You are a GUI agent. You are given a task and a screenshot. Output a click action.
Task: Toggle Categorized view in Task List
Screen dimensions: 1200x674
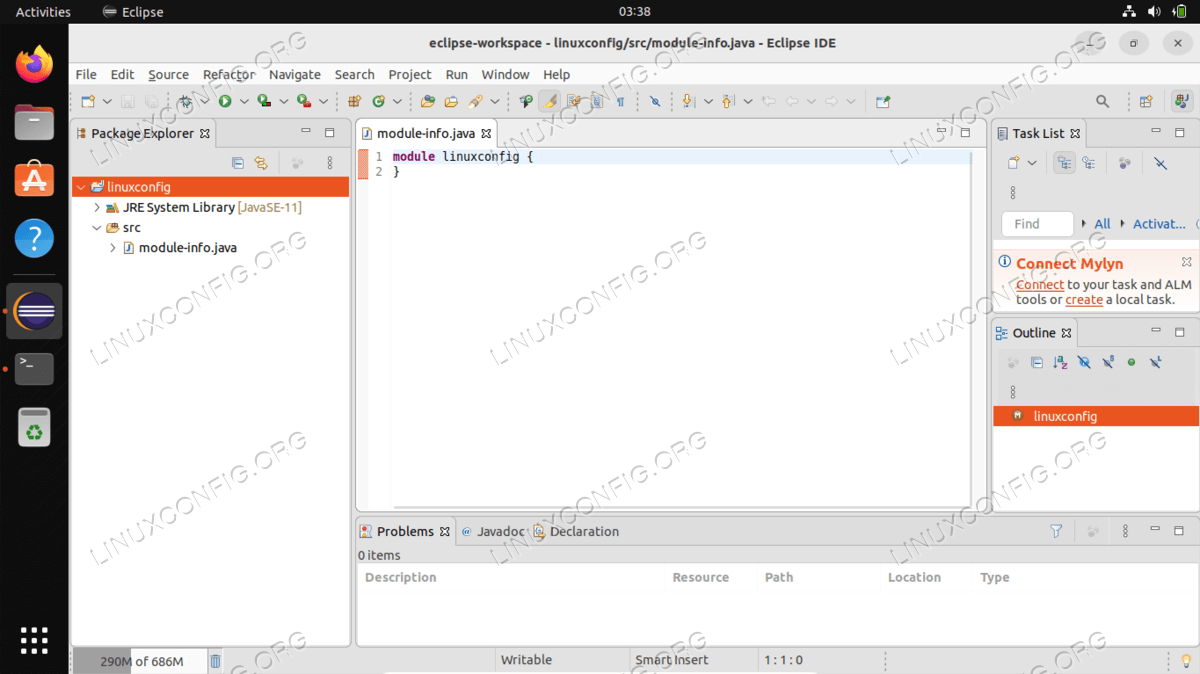1064,163
